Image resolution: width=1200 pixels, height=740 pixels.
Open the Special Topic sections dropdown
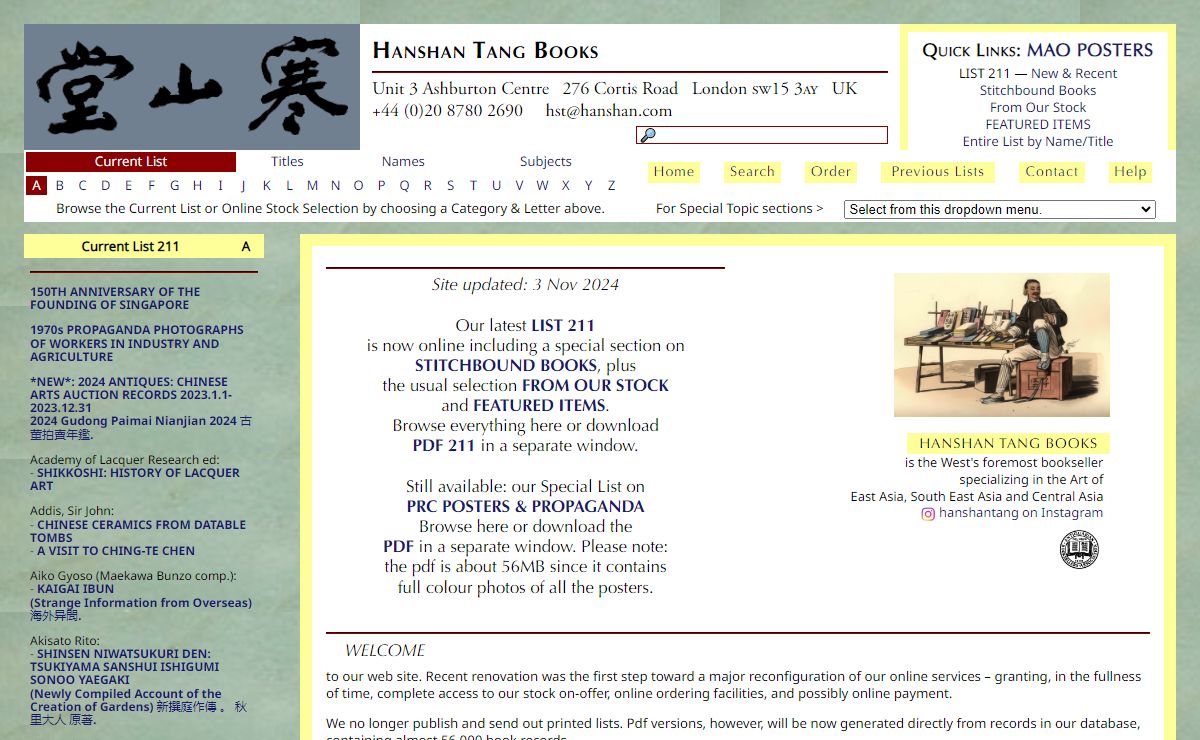click(1000, 209)
